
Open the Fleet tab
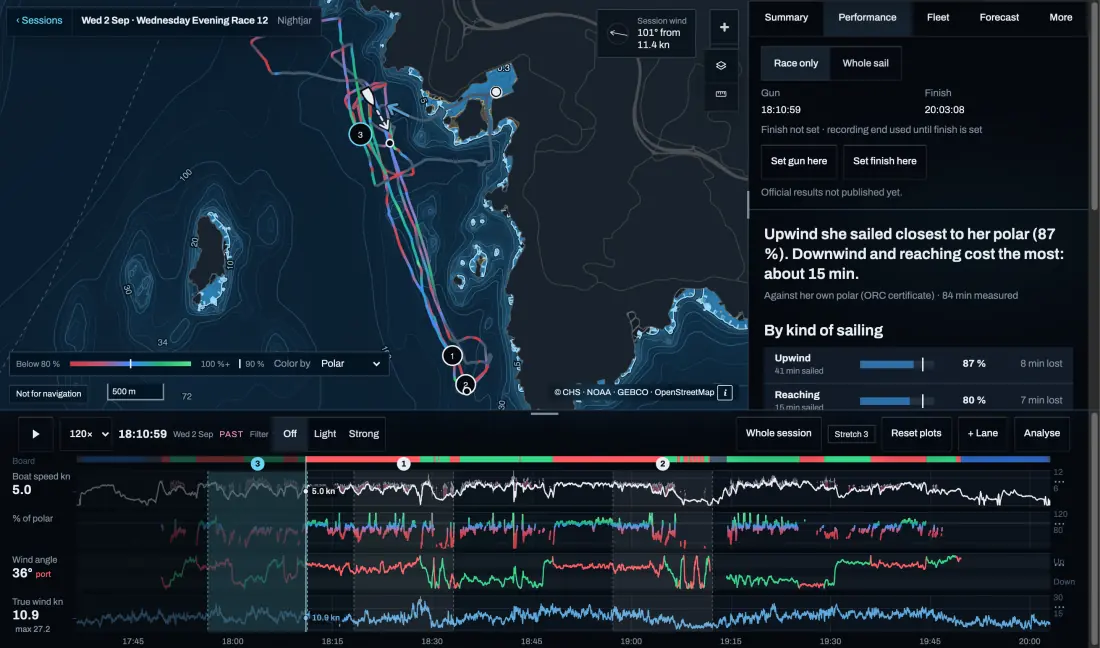(937, 18)
